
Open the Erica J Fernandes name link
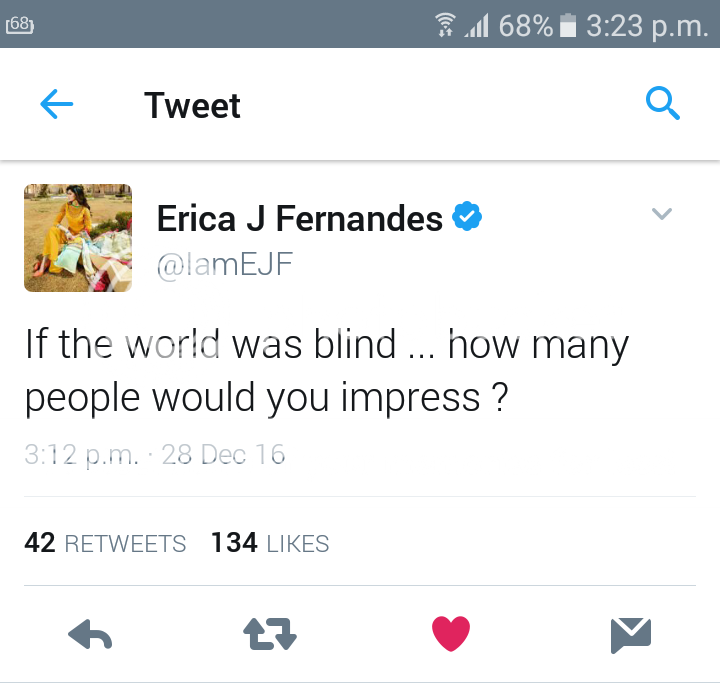(299, 218)
